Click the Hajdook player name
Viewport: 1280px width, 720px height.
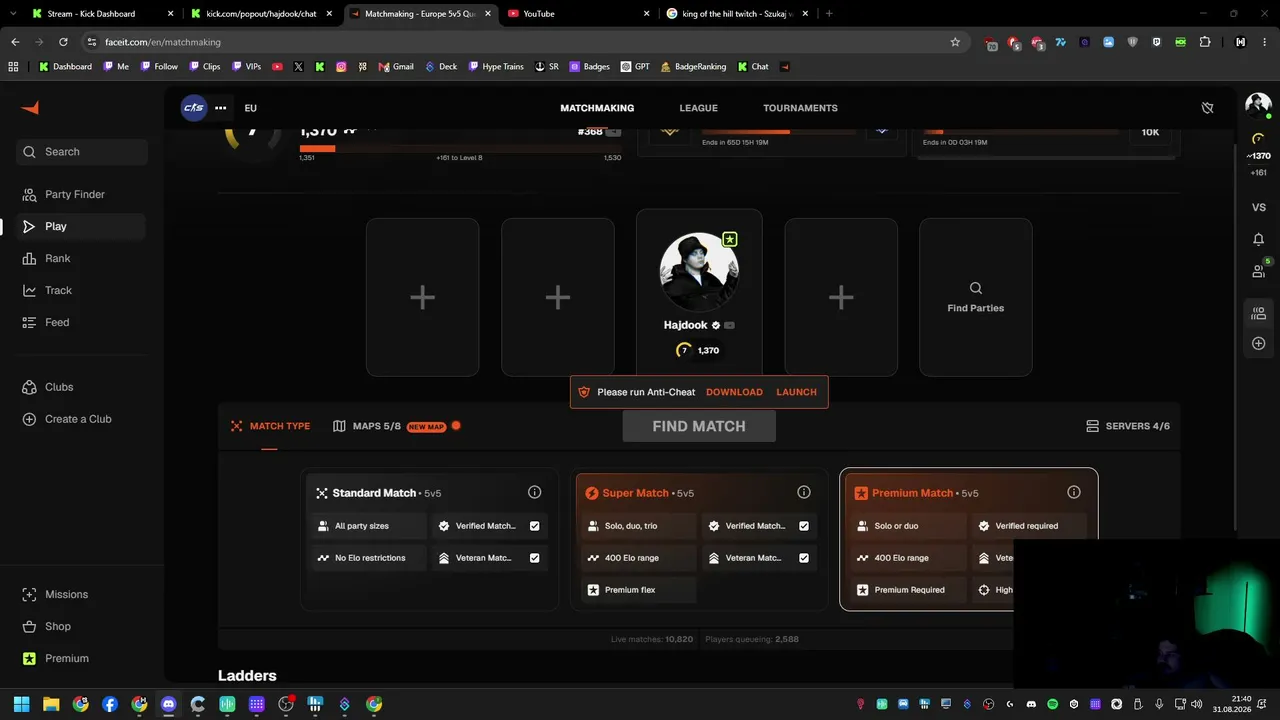coord(685,325)
